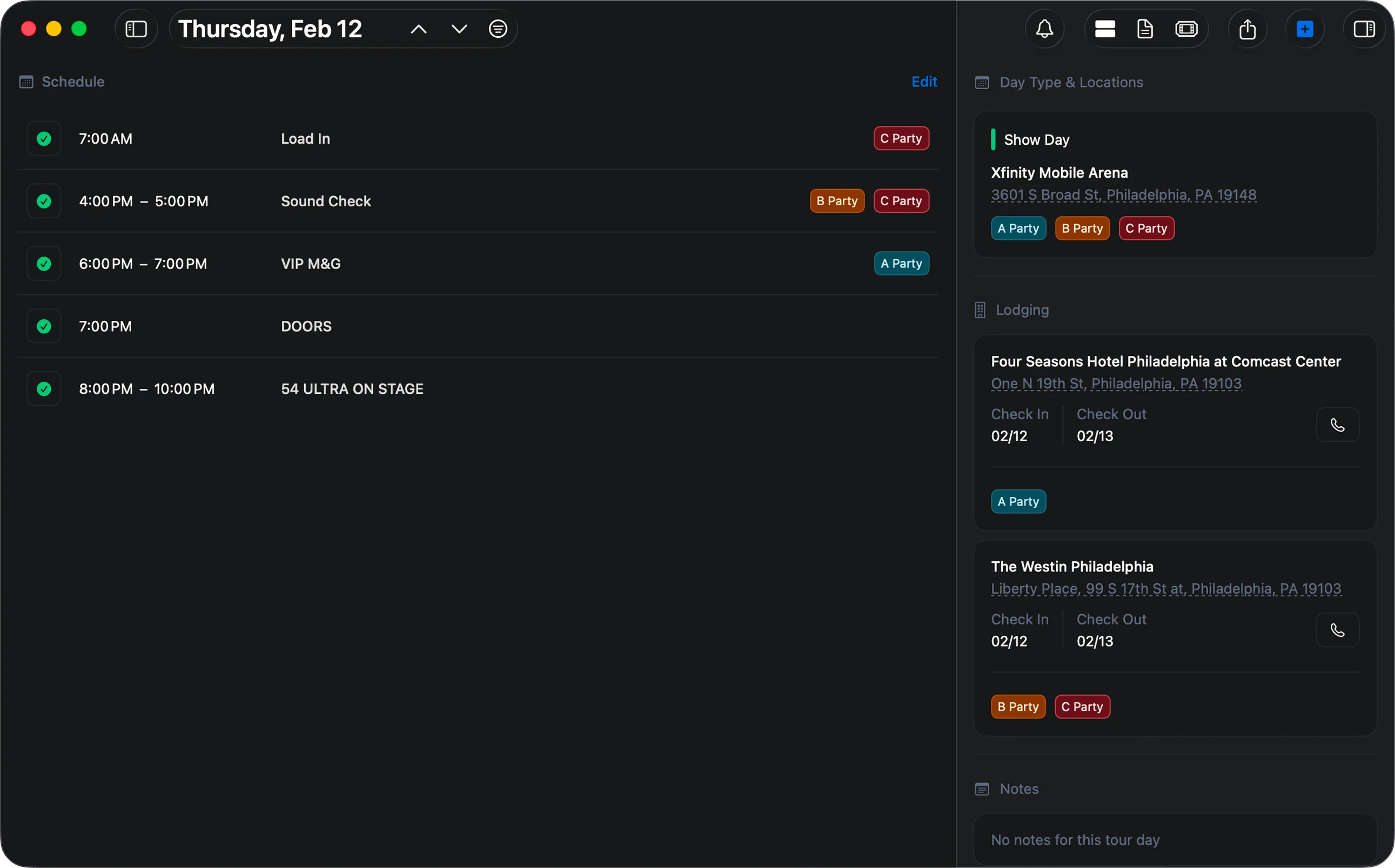Open the share menu
1395x868 pixels.
[1248, 28]
